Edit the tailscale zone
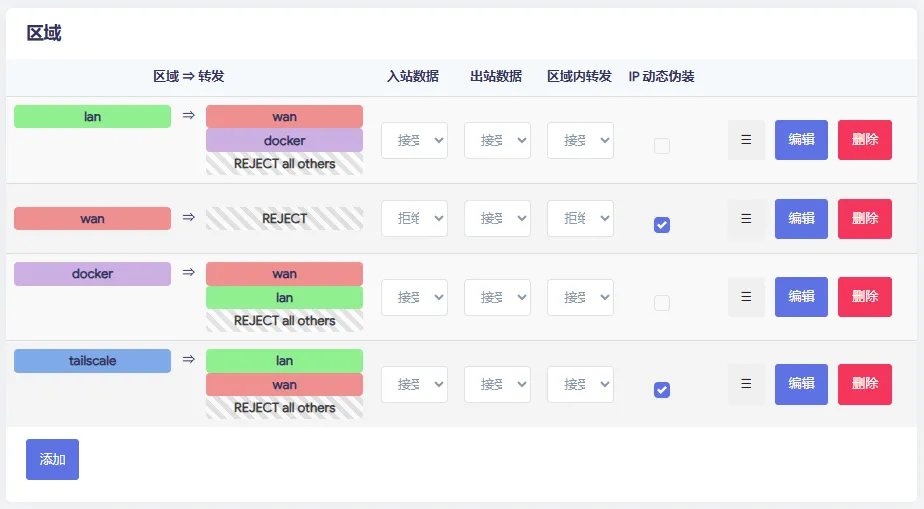 point(801,384)
